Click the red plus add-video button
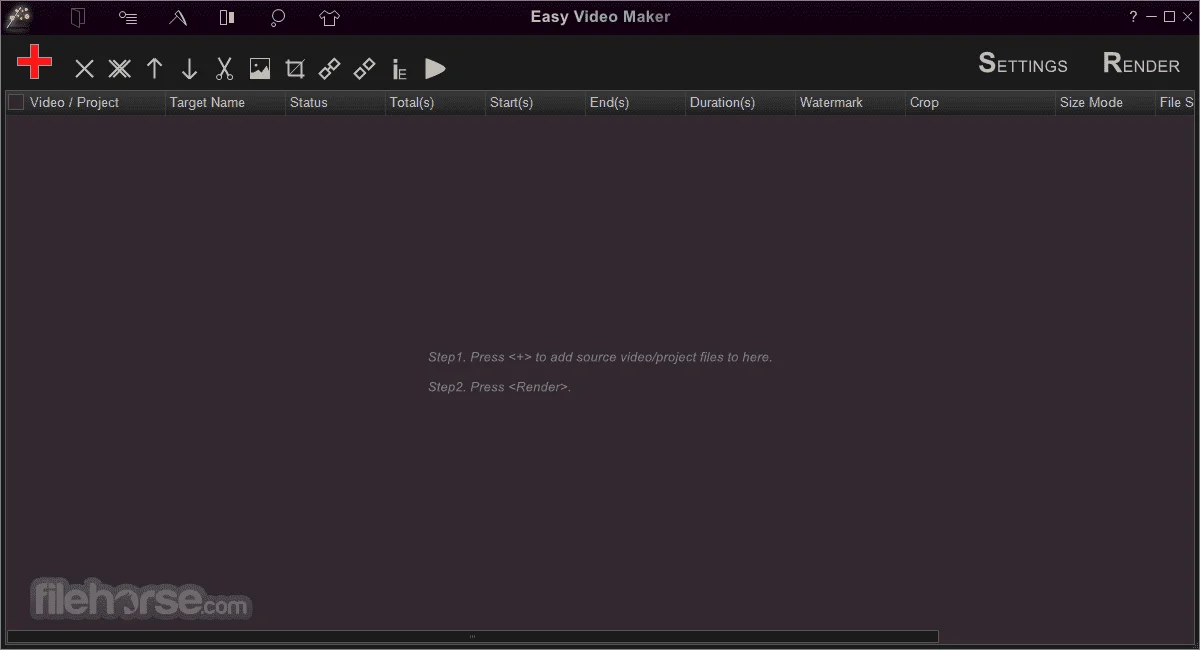This screenshot has width=1200, height=650. click(35, 62)
